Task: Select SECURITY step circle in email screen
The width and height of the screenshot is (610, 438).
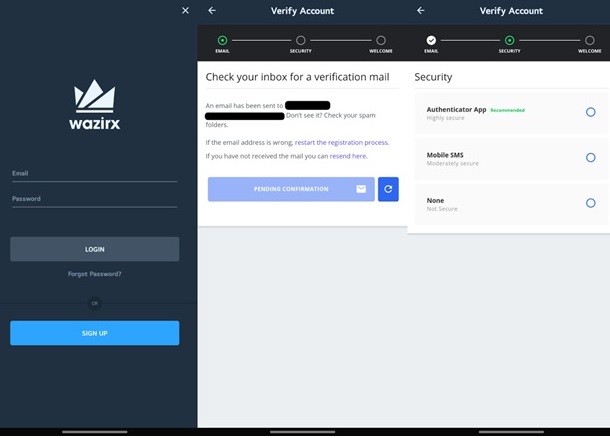Action: pyautogui.click(x=301, y=40)
